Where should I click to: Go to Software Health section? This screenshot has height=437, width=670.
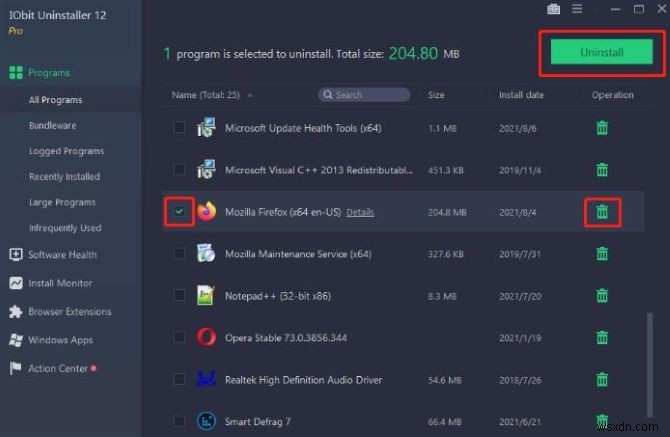click(x=62, y=255)
